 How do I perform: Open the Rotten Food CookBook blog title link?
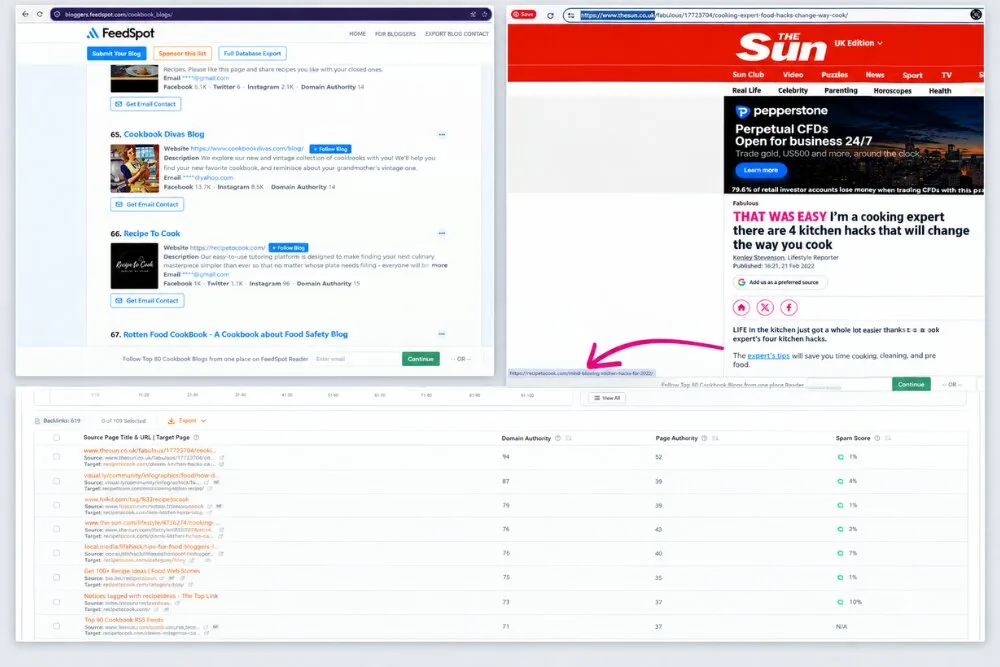coord(235,334)
